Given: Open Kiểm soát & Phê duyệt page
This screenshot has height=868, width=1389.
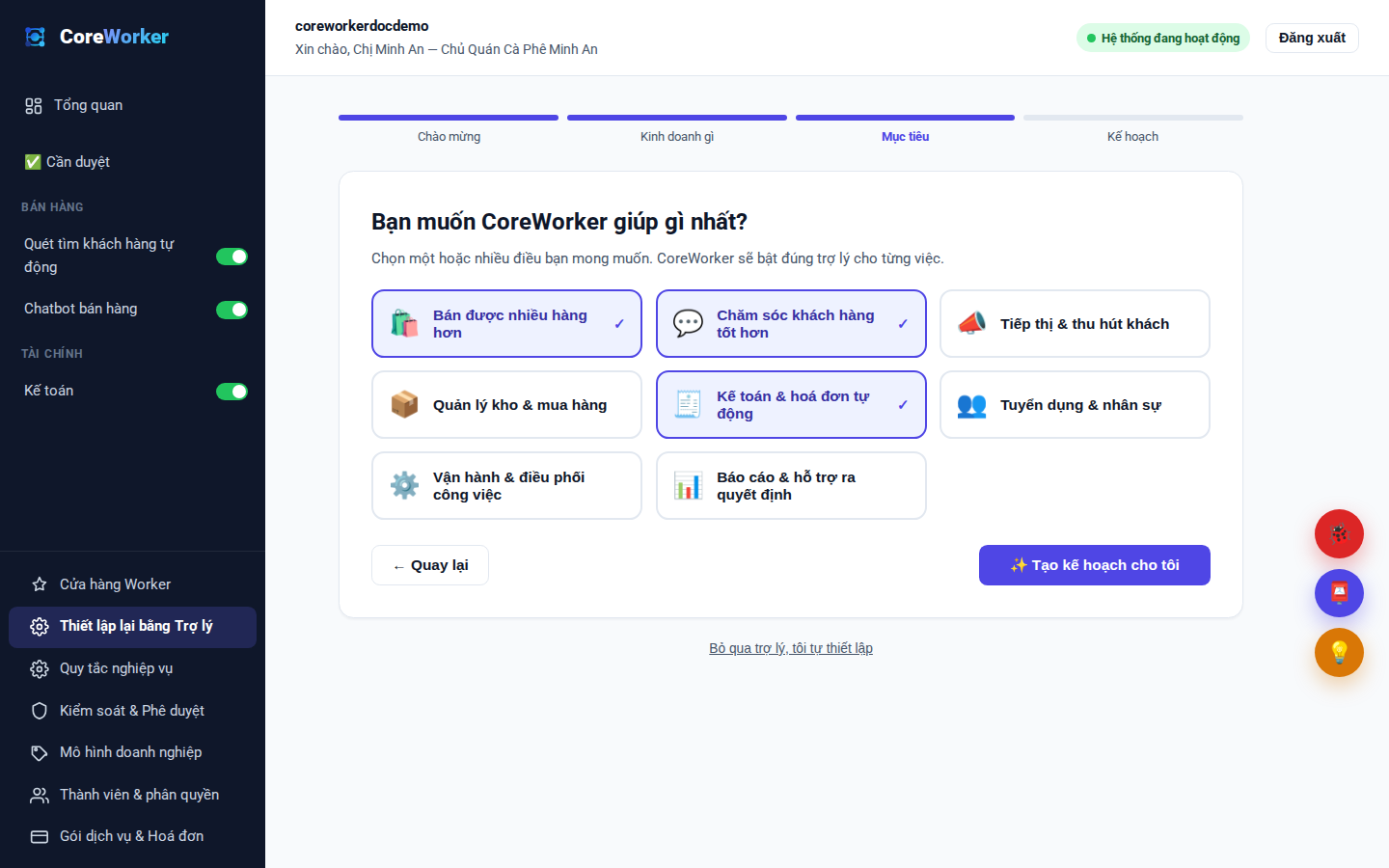Looking at the screenshot, I should coord(132,711).
